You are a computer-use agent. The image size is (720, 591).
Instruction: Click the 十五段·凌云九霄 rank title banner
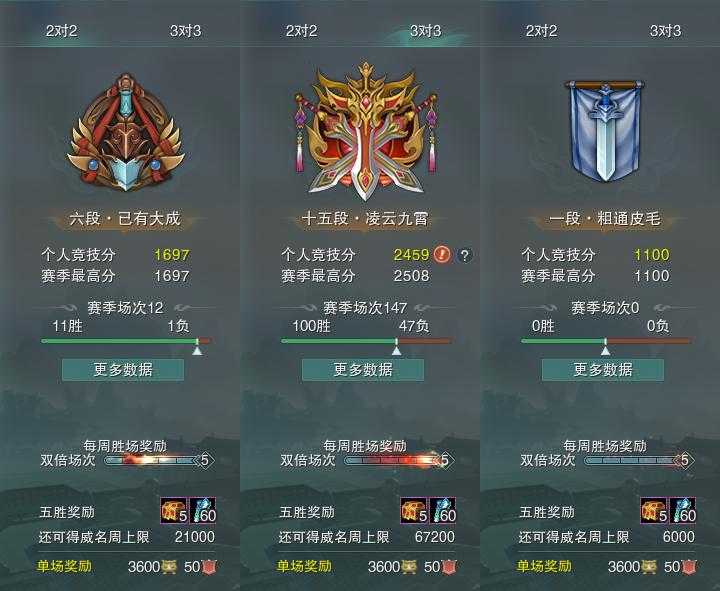click(x=365, y=219)
